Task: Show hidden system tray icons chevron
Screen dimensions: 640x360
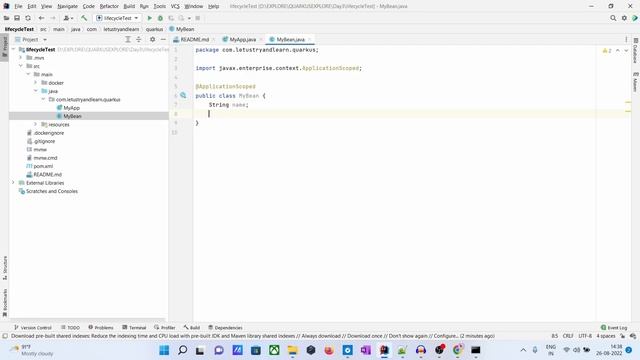Action: coord(523,350)
